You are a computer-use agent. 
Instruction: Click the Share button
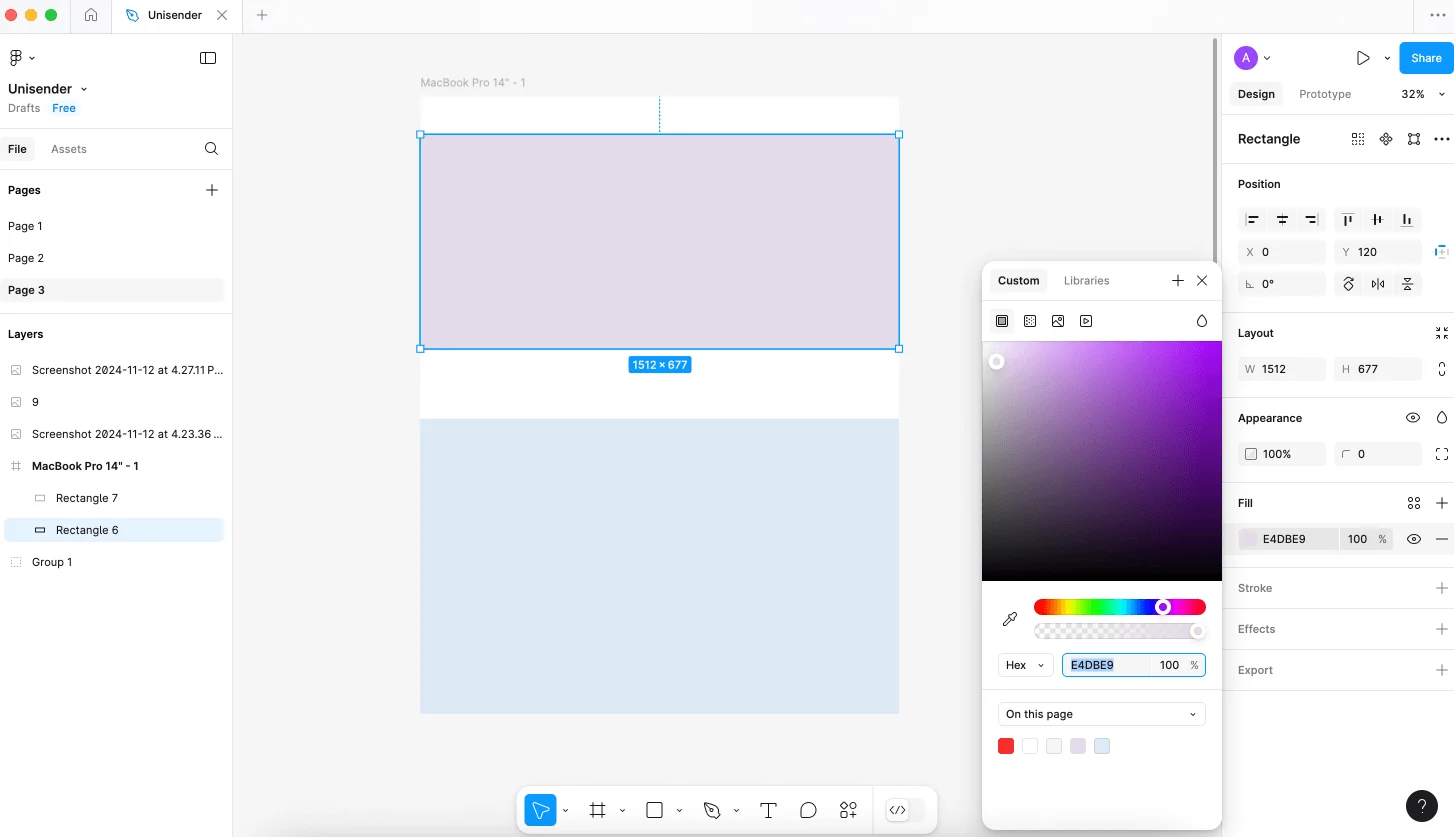[1426, 58]
